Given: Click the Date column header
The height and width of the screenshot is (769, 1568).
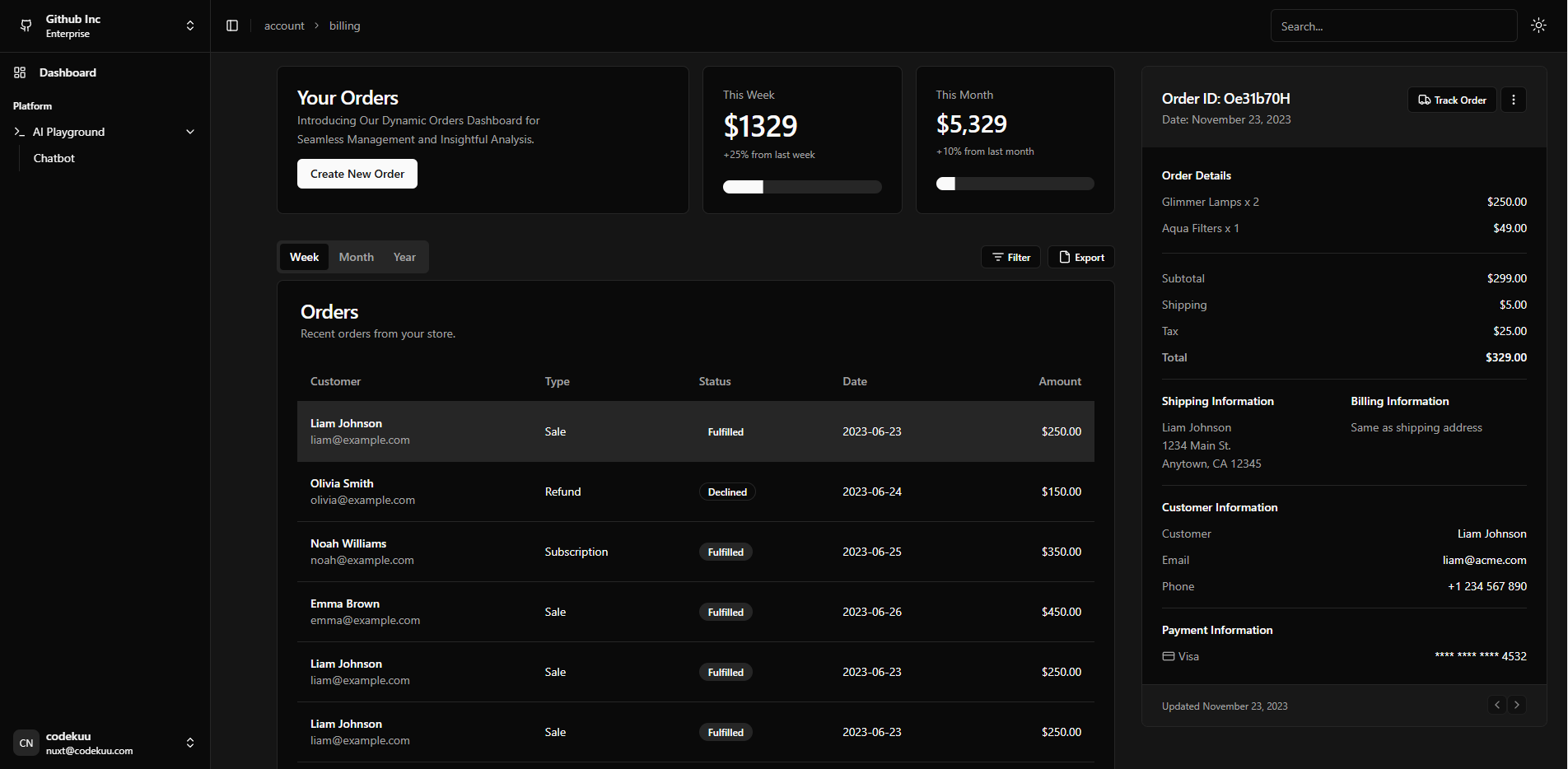Looking at the screenshot, I should (x=854, y=381).
